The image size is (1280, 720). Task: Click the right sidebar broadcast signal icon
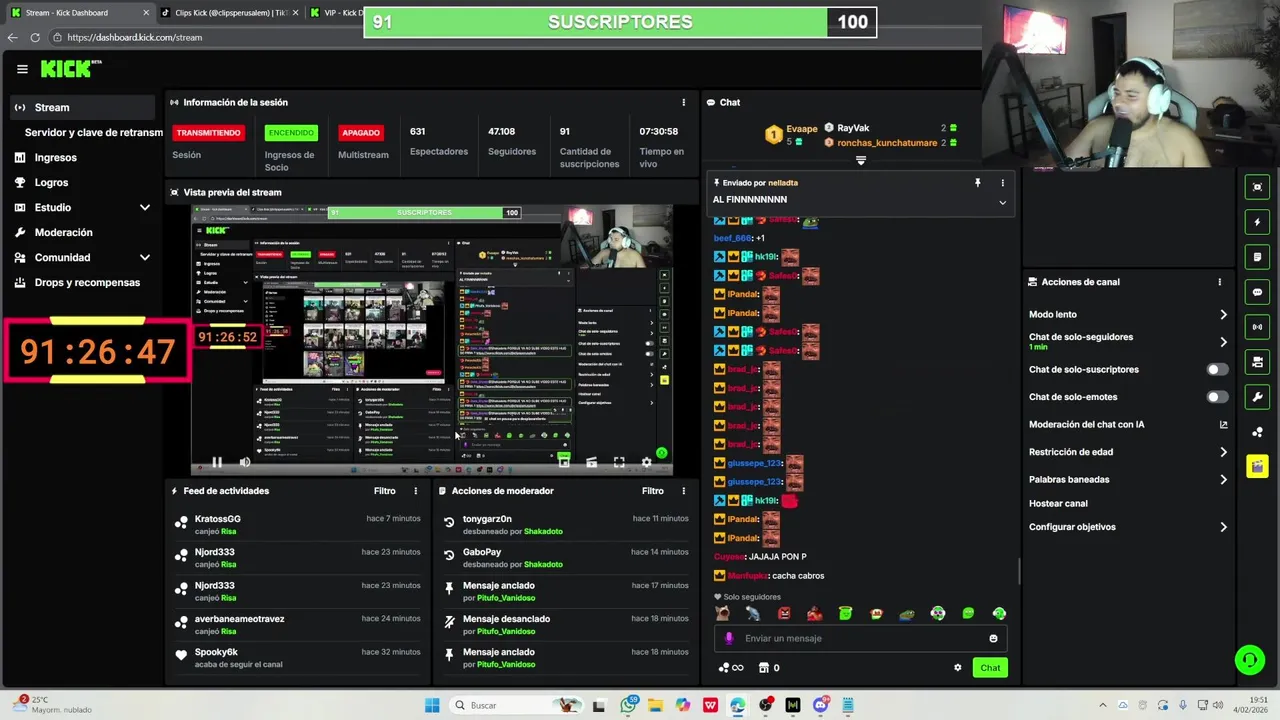(x=1258, y=327)
